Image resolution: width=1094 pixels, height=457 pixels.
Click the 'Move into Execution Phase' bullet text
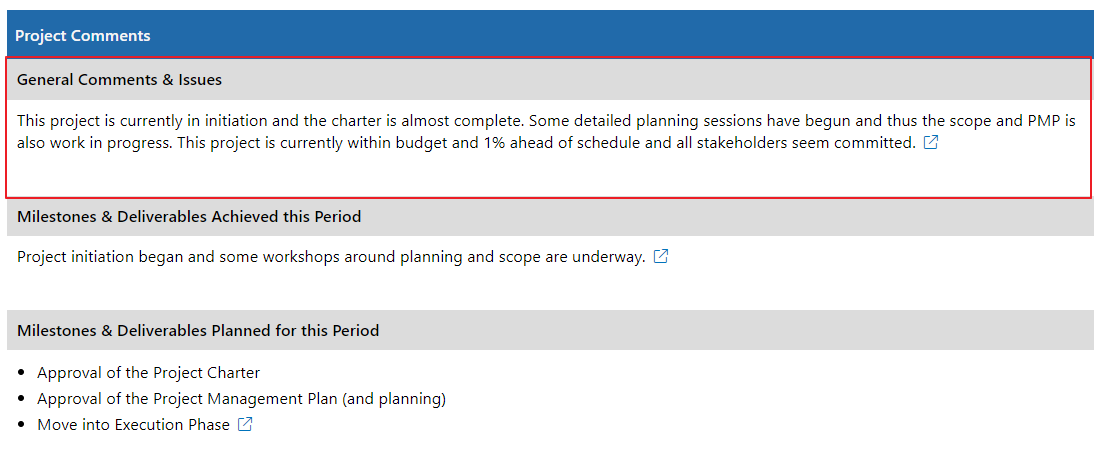click(133, 424)
